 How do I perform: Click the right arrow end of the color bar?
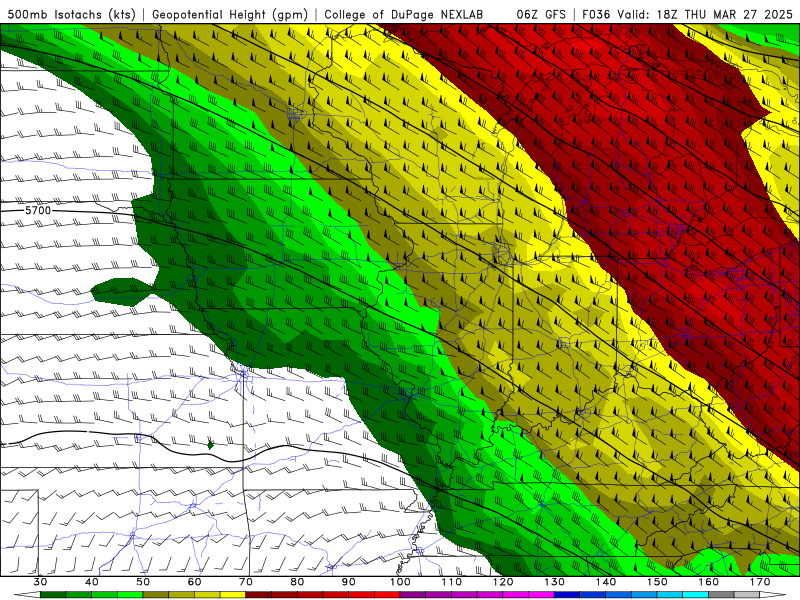[772, 595]
